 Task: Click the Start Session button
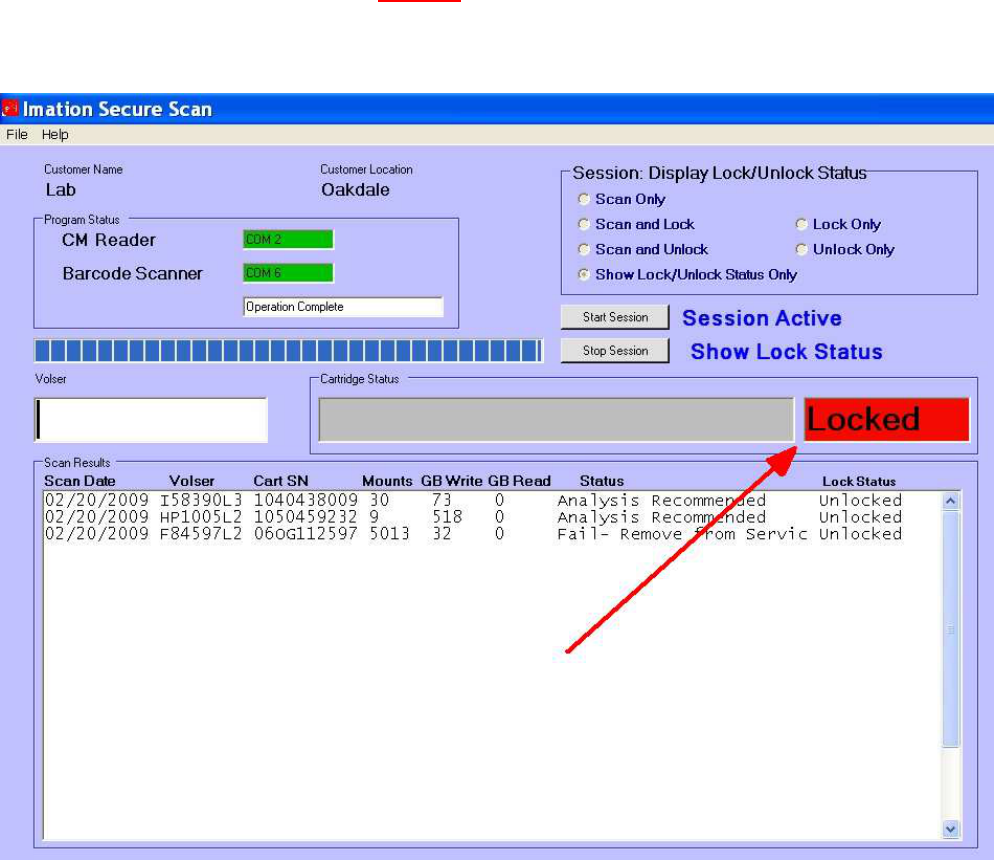(615, 317)
